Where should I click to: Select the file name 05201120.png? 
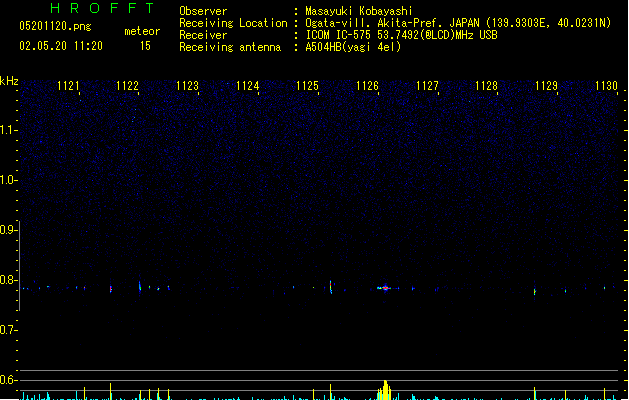[55, 26]
